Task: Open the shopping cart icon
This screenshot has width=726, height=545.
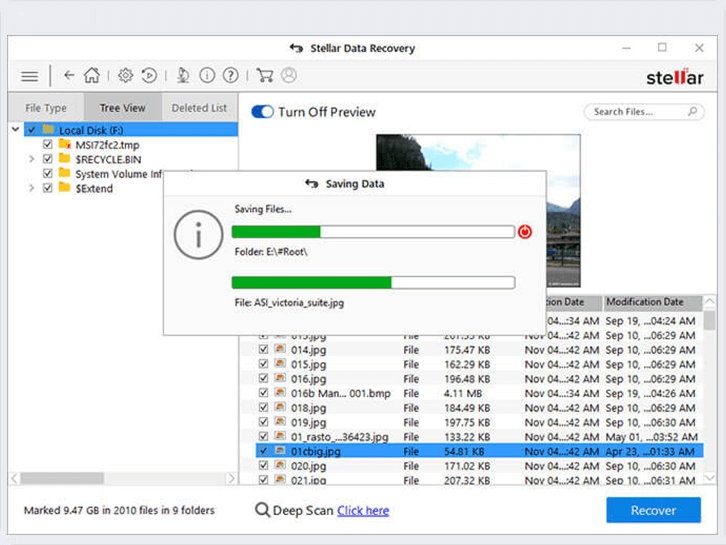Action: (264, 75)
